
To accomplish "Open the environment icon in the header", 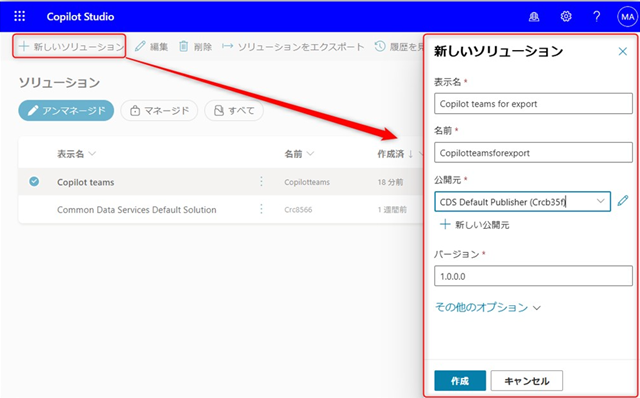I will [534, 17].
